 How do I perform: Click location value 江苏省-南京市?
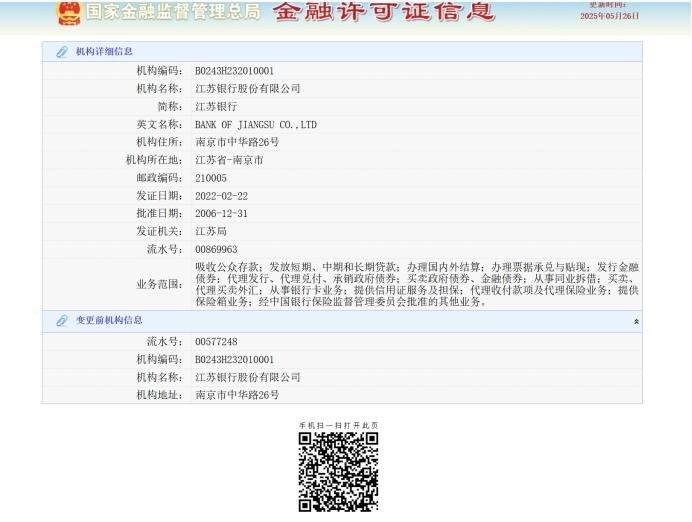click(x=229, y=160)
